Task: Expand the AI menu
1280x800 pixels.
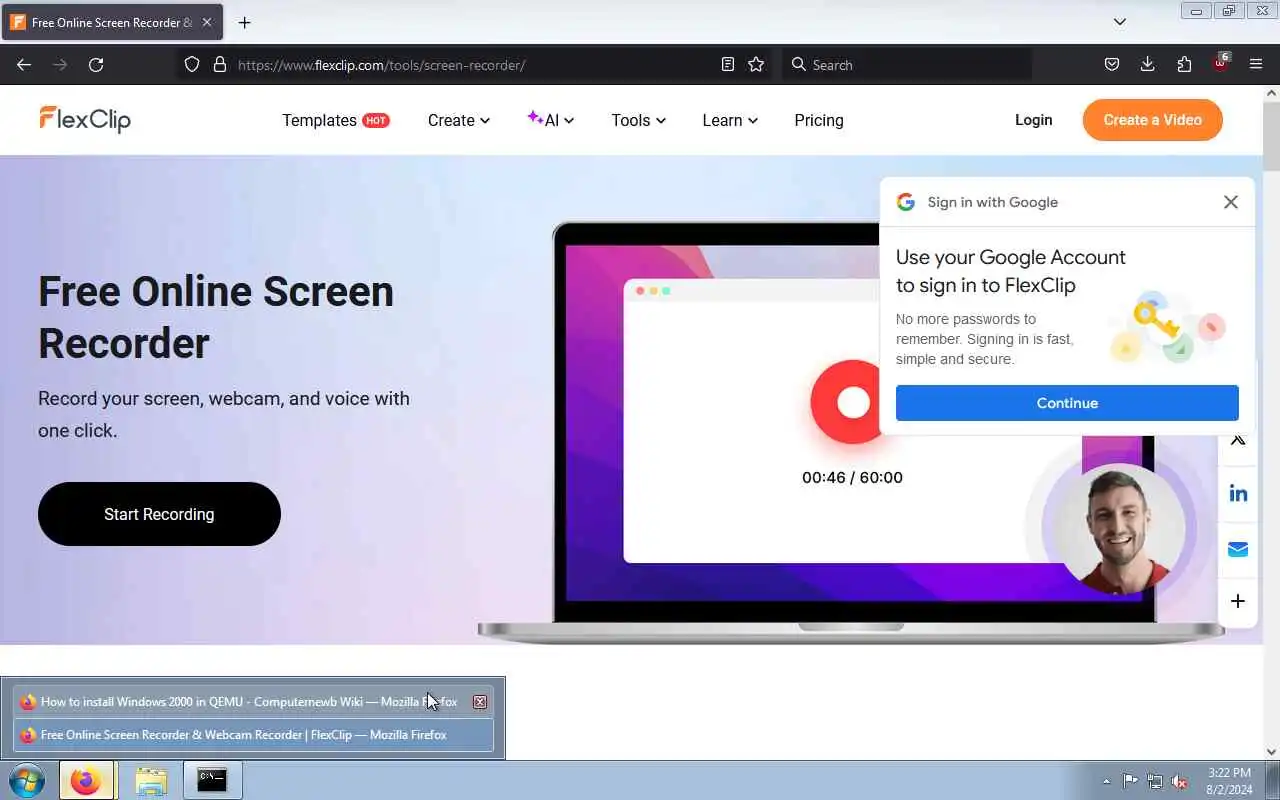Action: point(551,120)
